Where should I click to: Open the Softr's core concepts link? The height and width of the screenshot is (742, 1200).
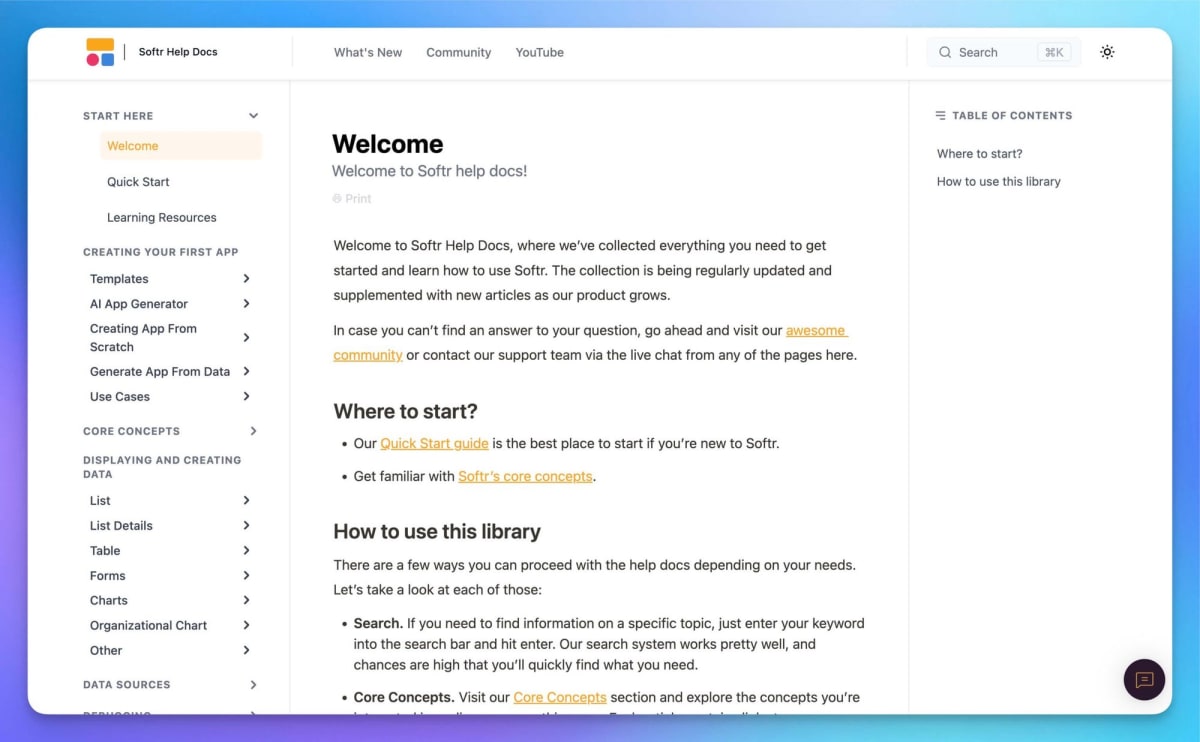[x=525, y=477]
